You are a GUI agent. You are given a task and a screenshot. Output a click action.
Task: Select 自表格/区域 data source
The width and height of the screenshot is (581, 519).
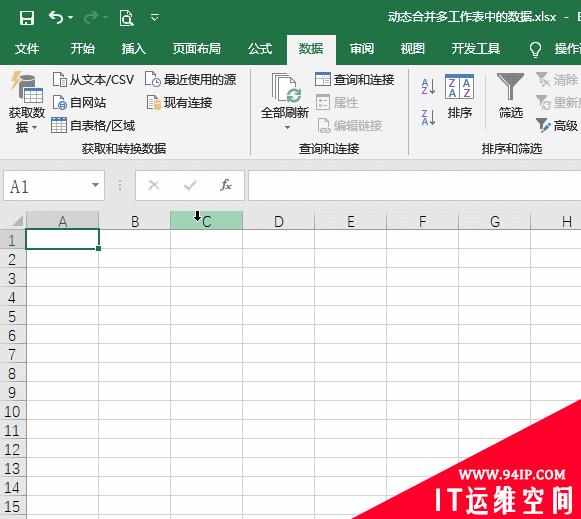(x=93, y=126)
